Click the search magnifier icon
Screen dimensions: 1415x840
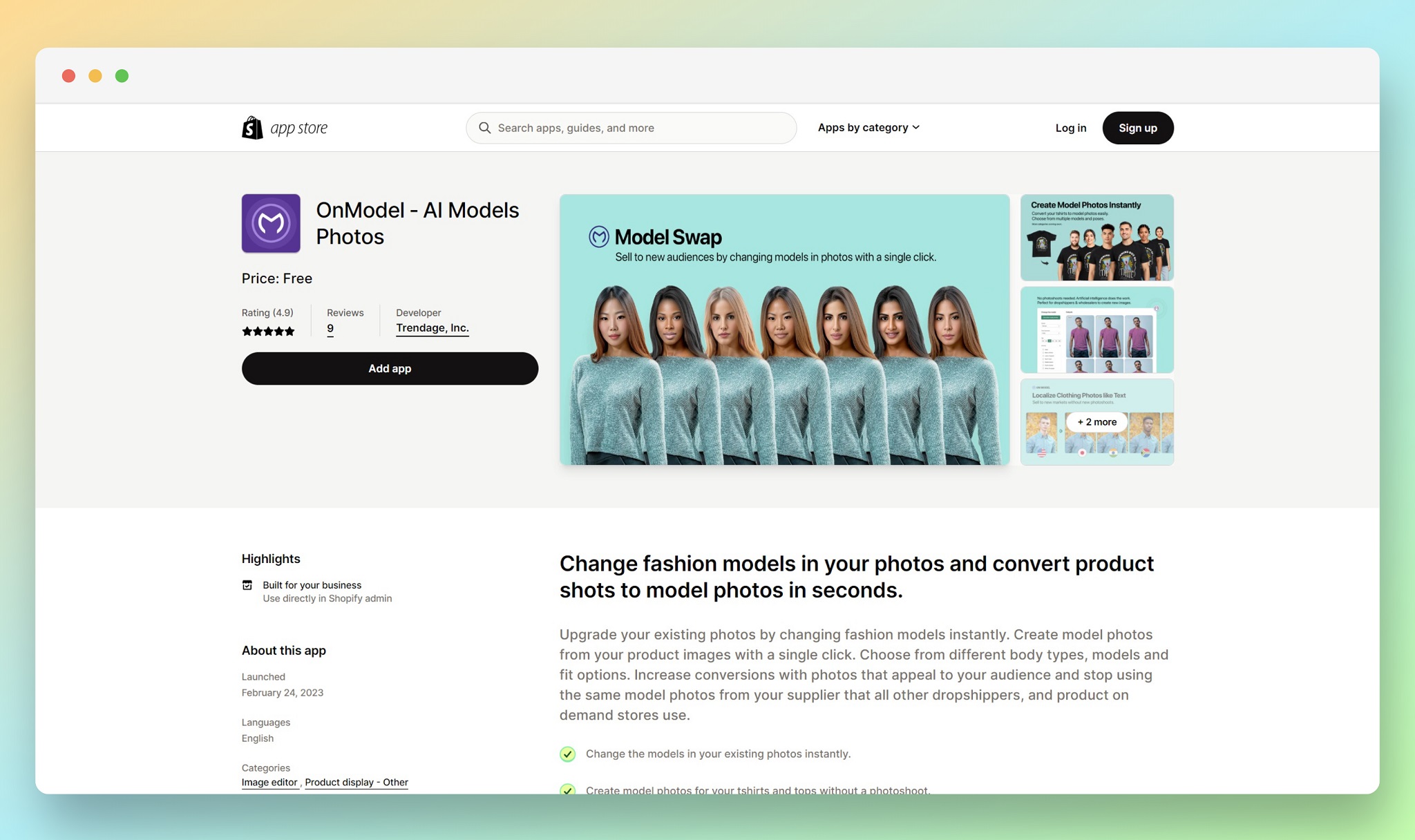(485, 128)
